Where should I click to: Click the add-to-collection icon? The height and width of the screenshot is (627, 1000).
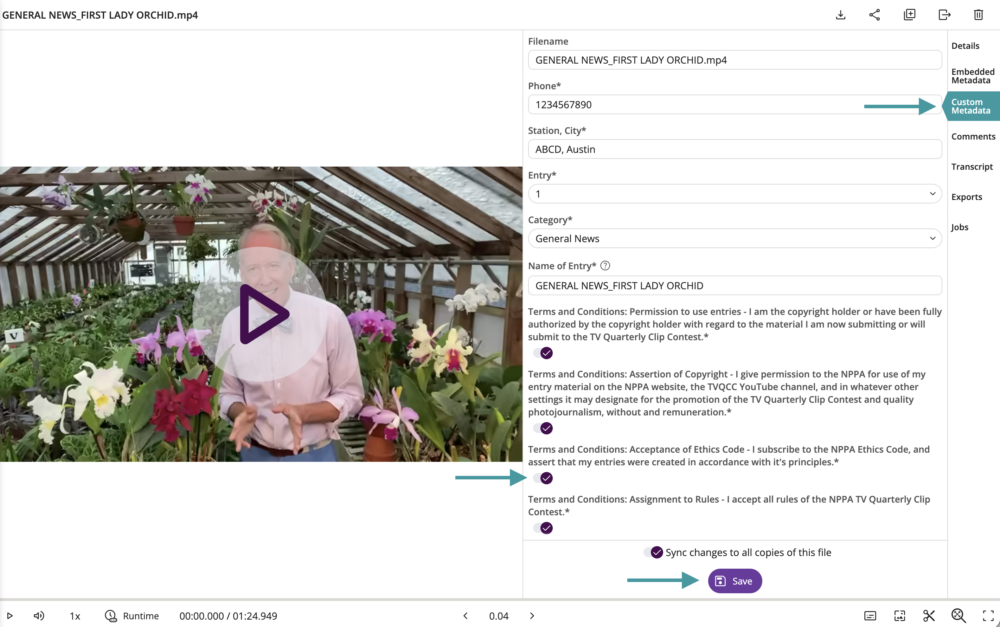pyautogui.click(x=909, y=15)
